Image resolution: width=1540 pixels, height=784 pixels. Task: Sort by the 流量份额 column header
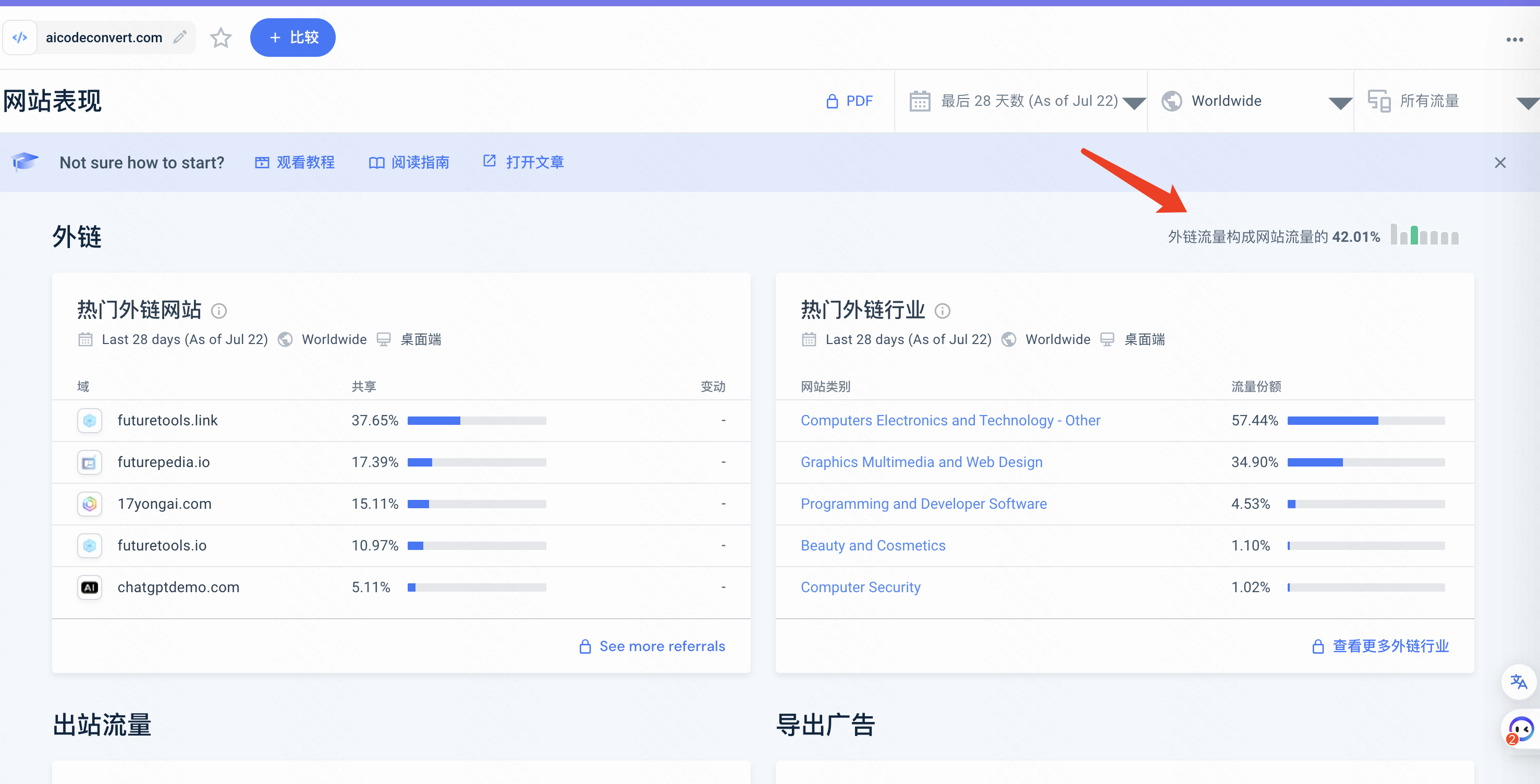pos(1256,387)
